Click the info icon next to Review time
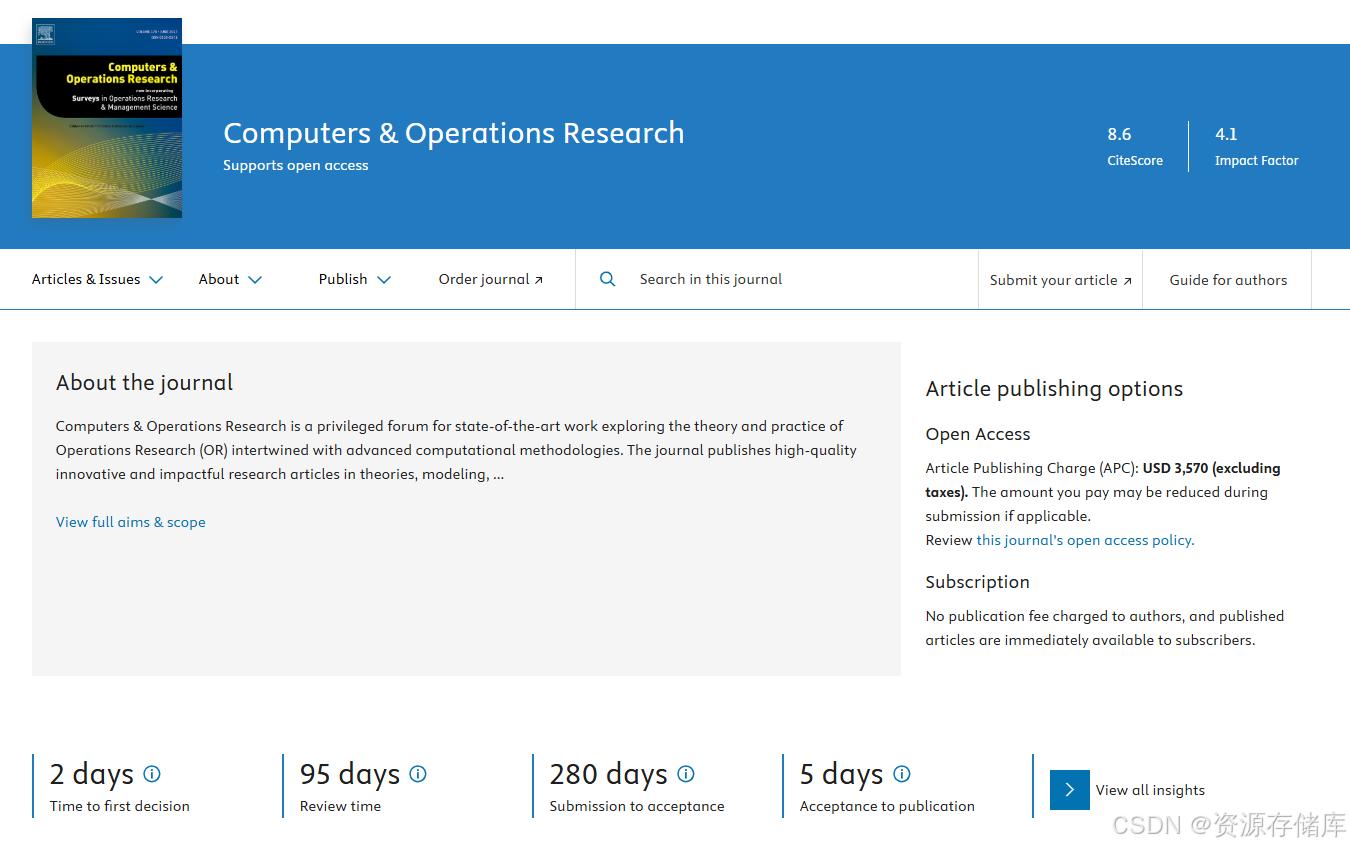Screen dimensions: 1350x848 [418, 774]
